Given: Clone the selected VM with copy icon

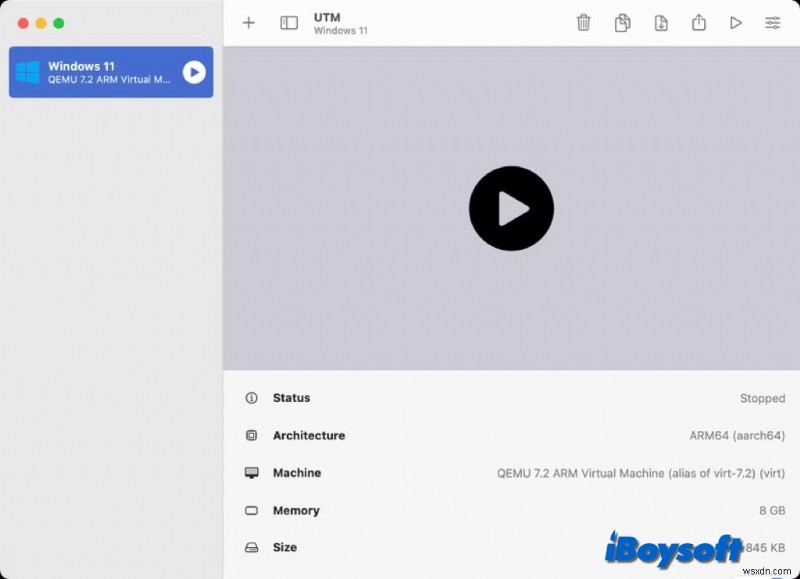Looking at the screenshot, I should tap(622, 22).
